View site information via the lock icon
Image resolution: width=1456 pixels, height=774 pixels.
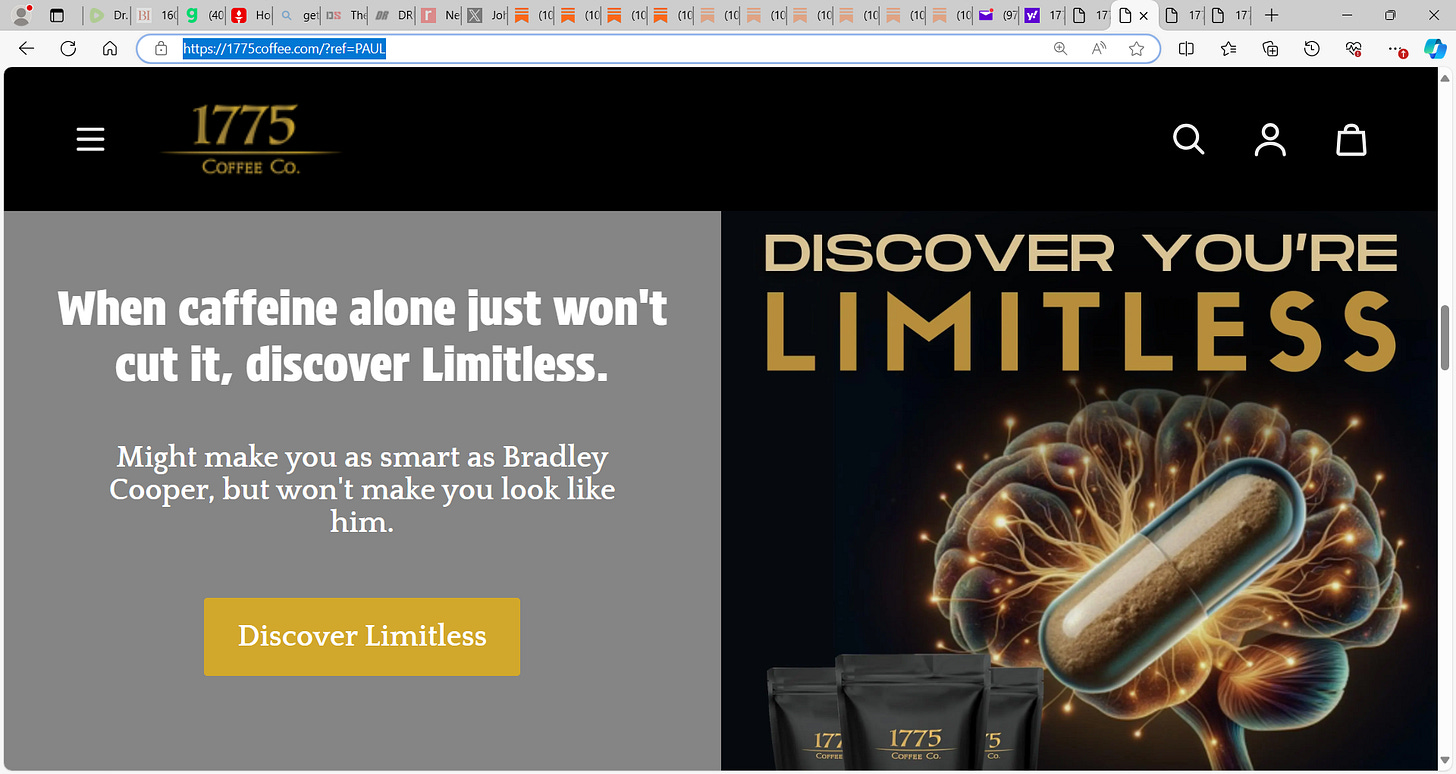(160, 48)
